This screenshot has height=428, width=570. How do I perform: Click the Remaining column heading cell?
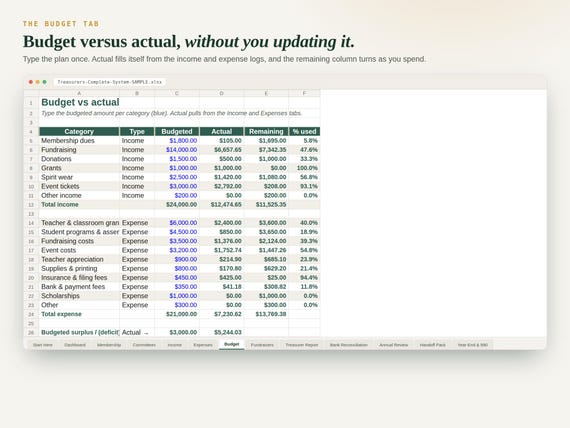[266, 131]
